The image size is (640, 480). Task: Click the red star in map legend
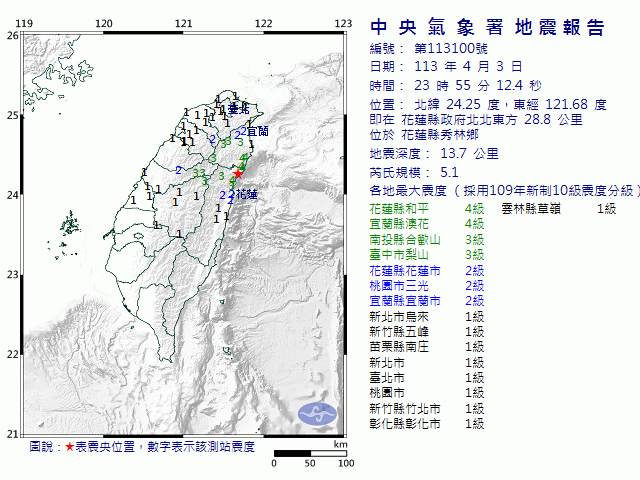(x=69, y=446)
